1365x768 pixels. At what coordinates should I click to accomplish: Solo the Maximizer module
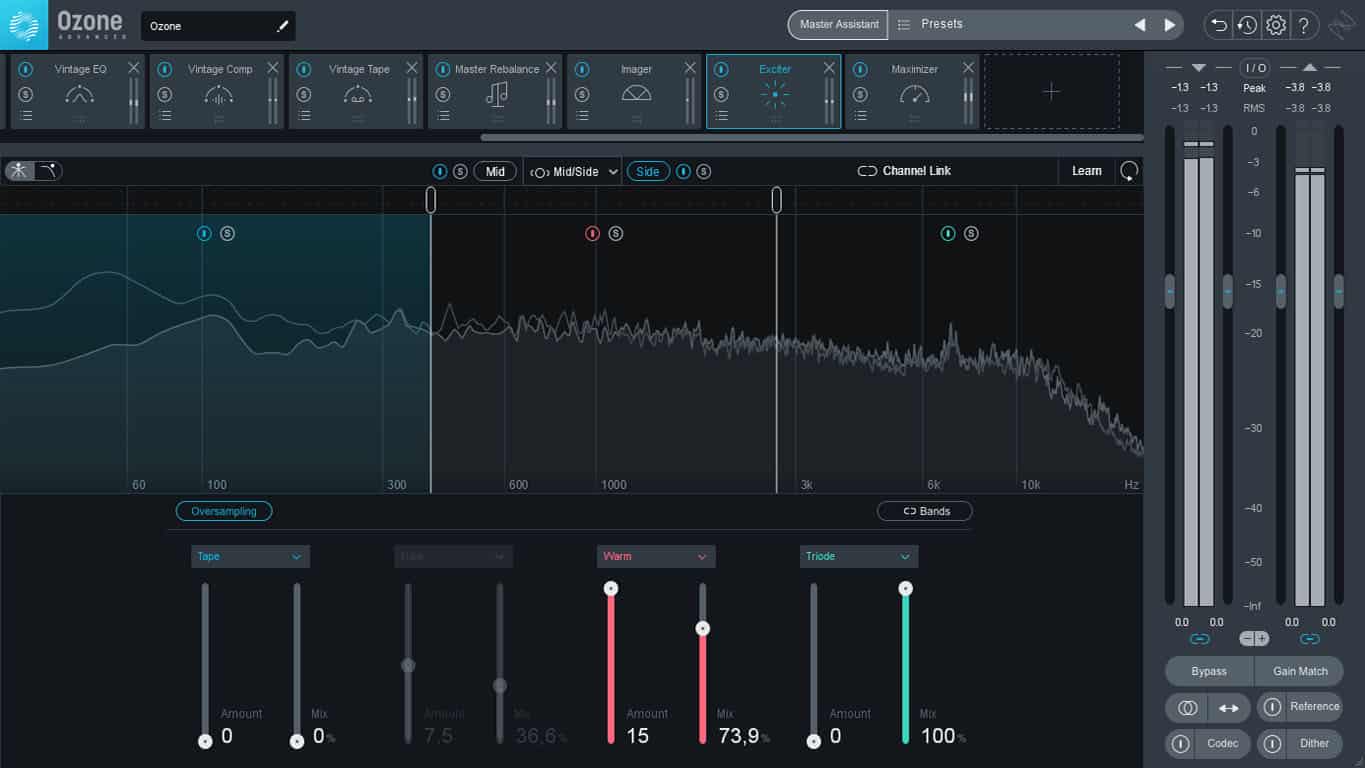(x=860, y=94)
